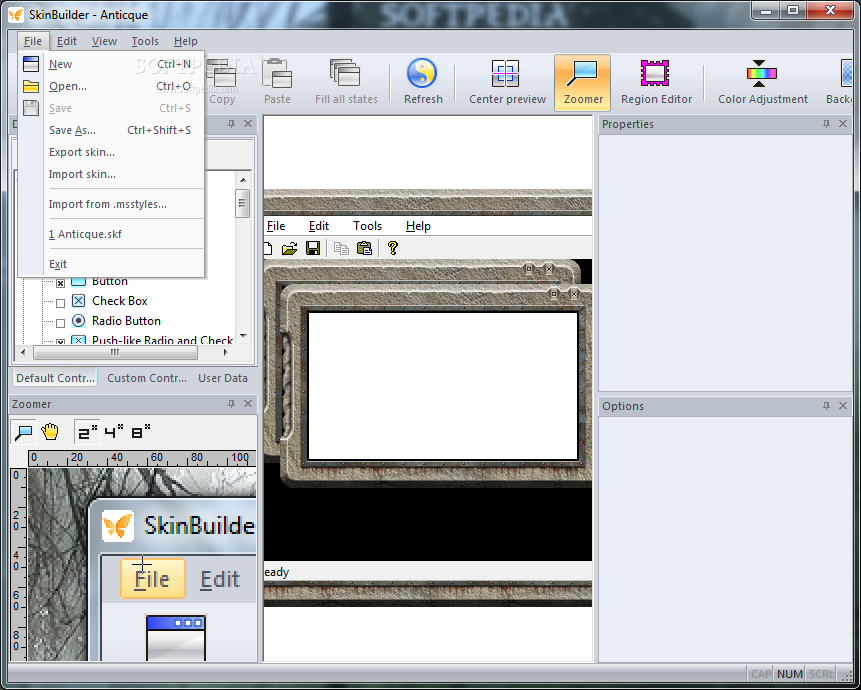Close the Properties panel
Image resolution: width=861 pixels, height=690 pixels.
843,124
